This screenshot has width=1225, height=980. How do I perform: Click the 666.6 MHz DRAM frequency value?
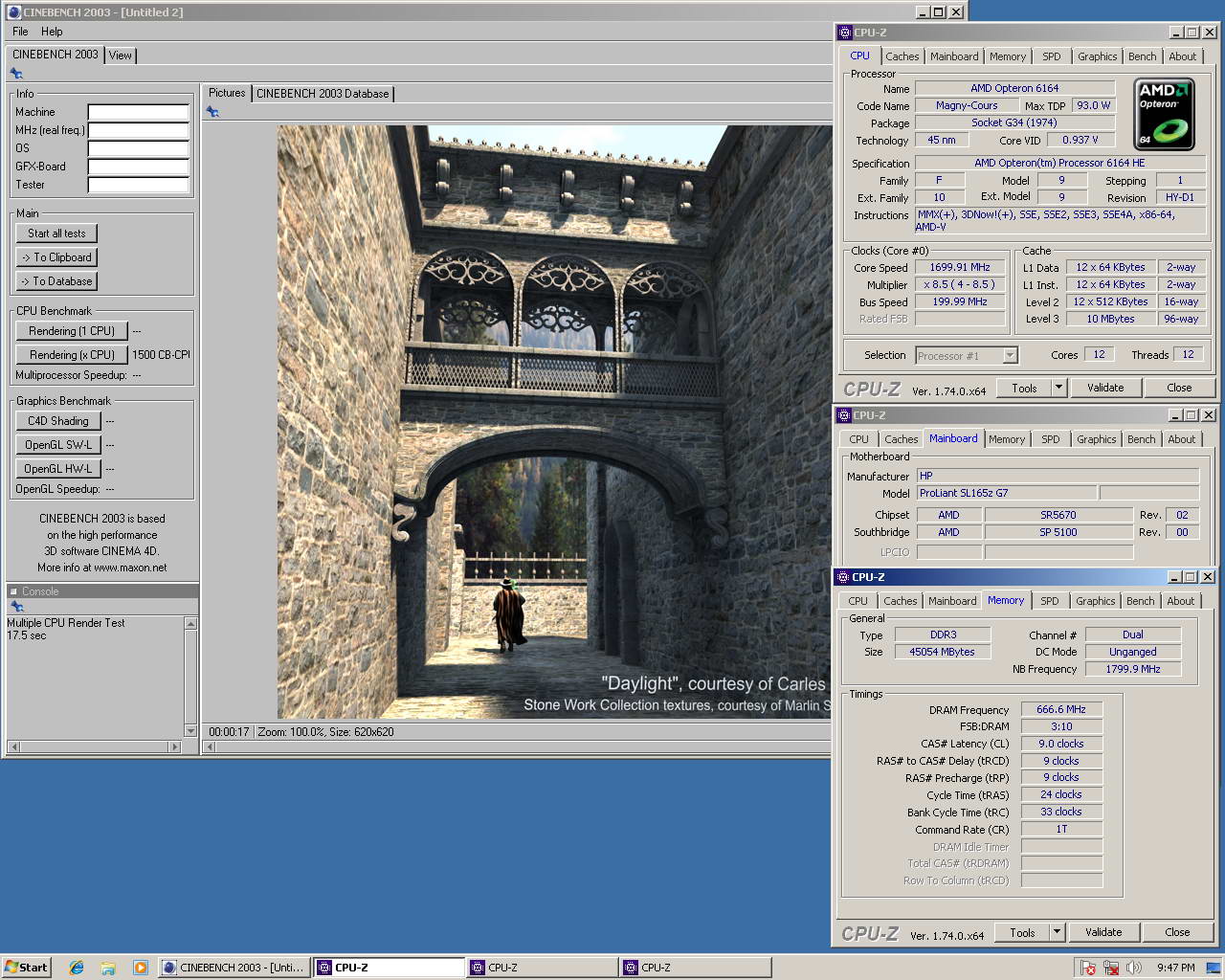[x=1060, y=709]
